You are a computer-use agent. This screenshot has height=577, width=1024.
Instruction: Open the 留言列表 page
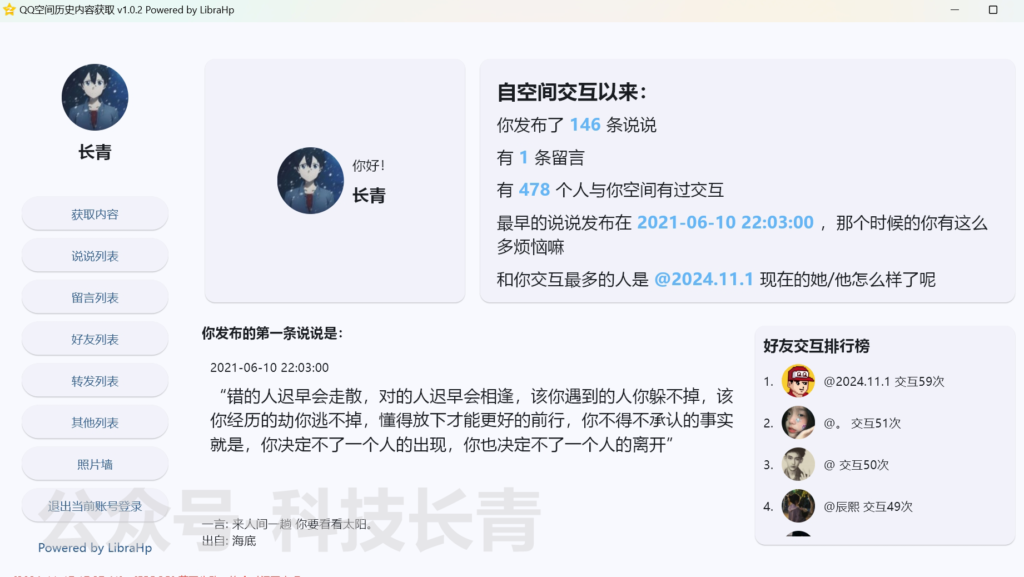click(95, 298)
